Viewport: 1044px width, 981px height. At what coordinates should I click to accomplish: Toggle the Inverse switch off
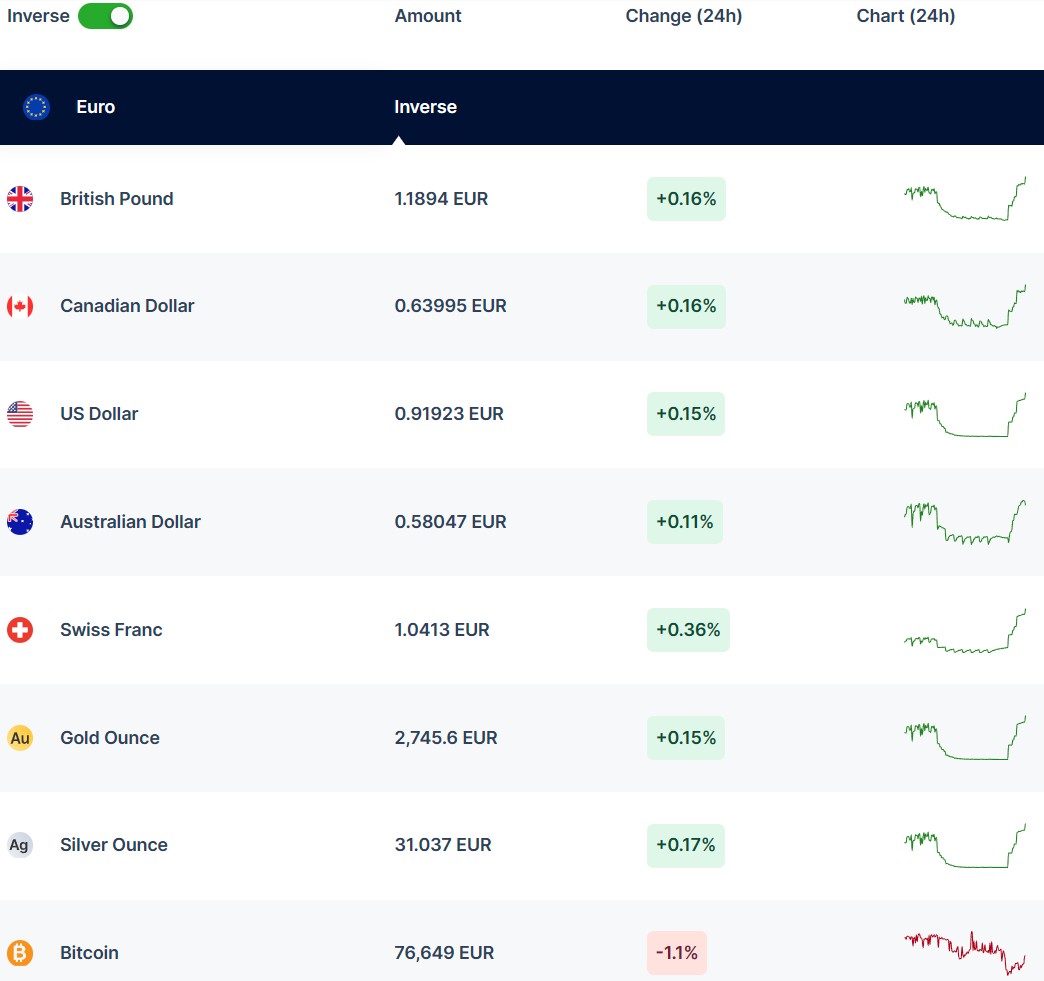tap(105, 16)
